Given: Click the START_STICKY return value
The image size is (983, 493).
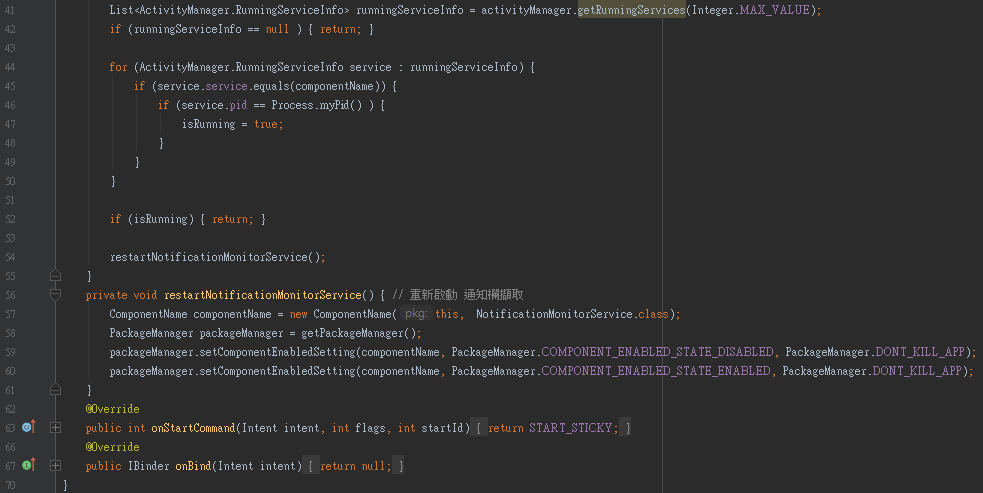Looking at the screenshot, I should click(570, 428).
